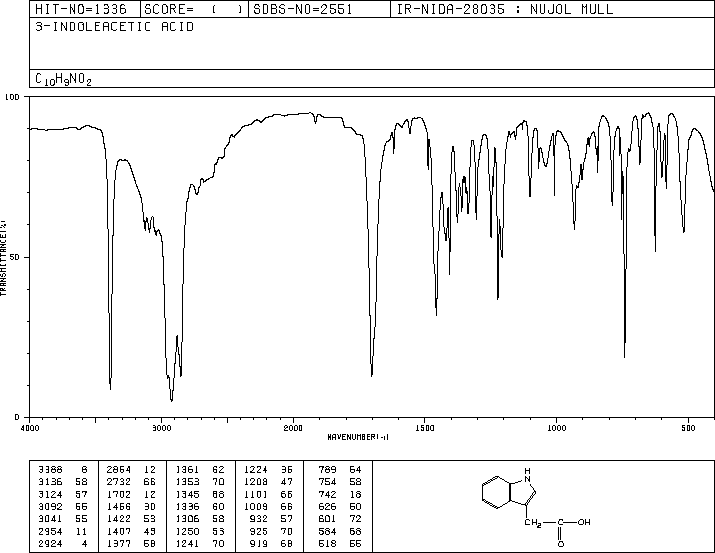Select the 754 peak entry

[x=340, y=482]
